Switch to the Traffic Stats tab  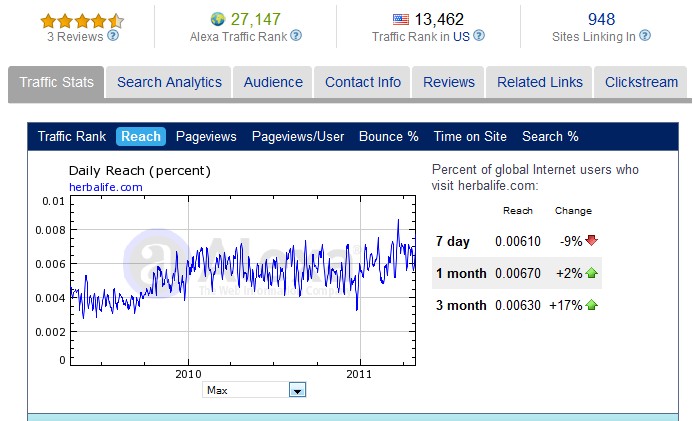(56, 82)
